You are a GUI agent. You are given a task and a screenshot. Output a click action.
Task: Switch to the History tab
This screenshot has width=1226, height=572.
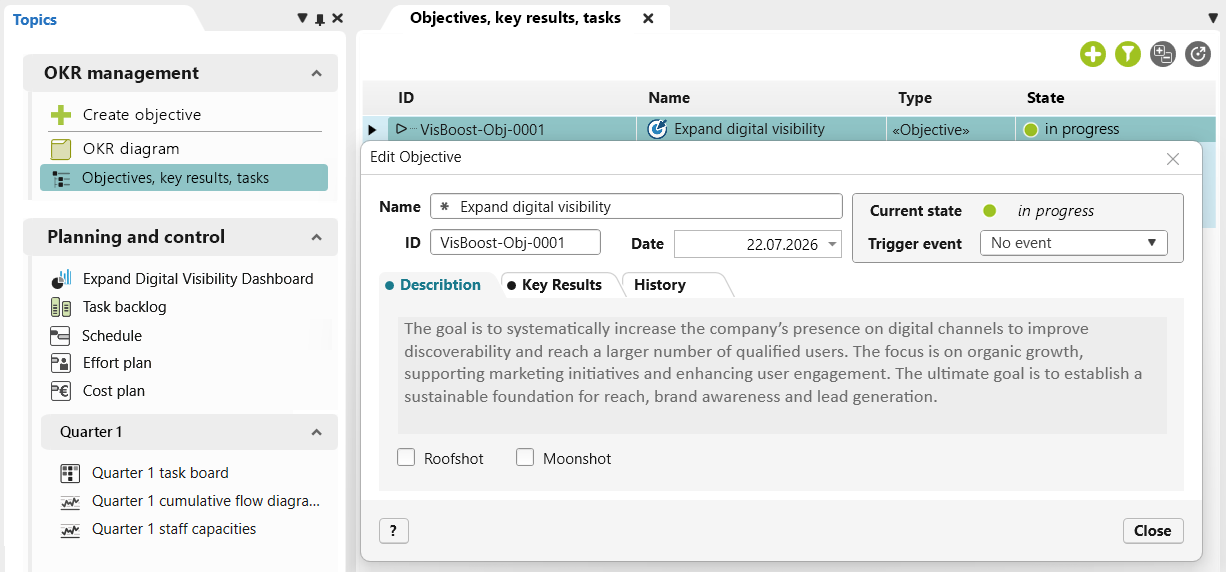coord(660,285)
